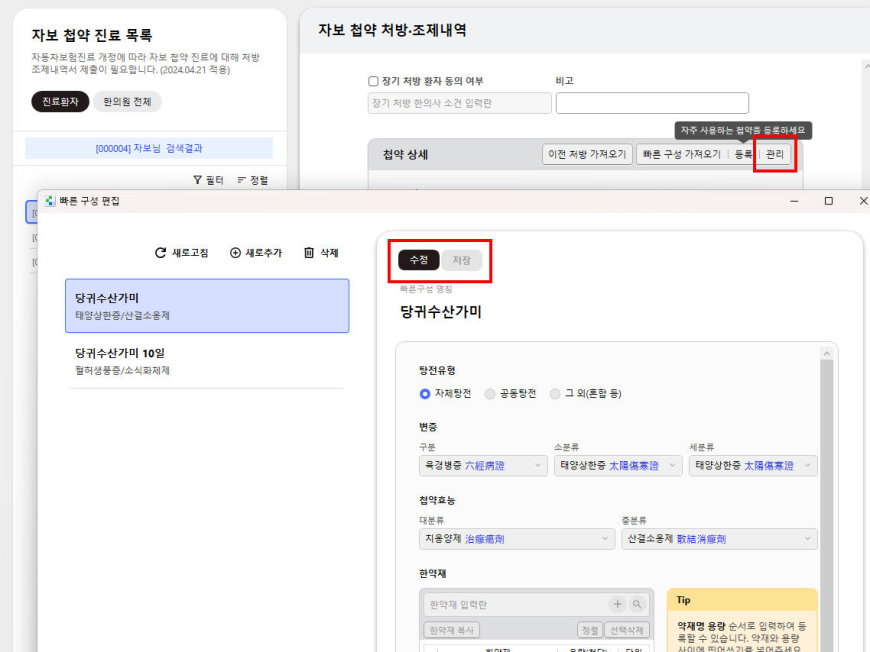Image resolution: width=870 pixels, height=652 pixels.
Task: Open the 세분류 dropdown showing 태양상한증
Action: (x=753, y=466)
